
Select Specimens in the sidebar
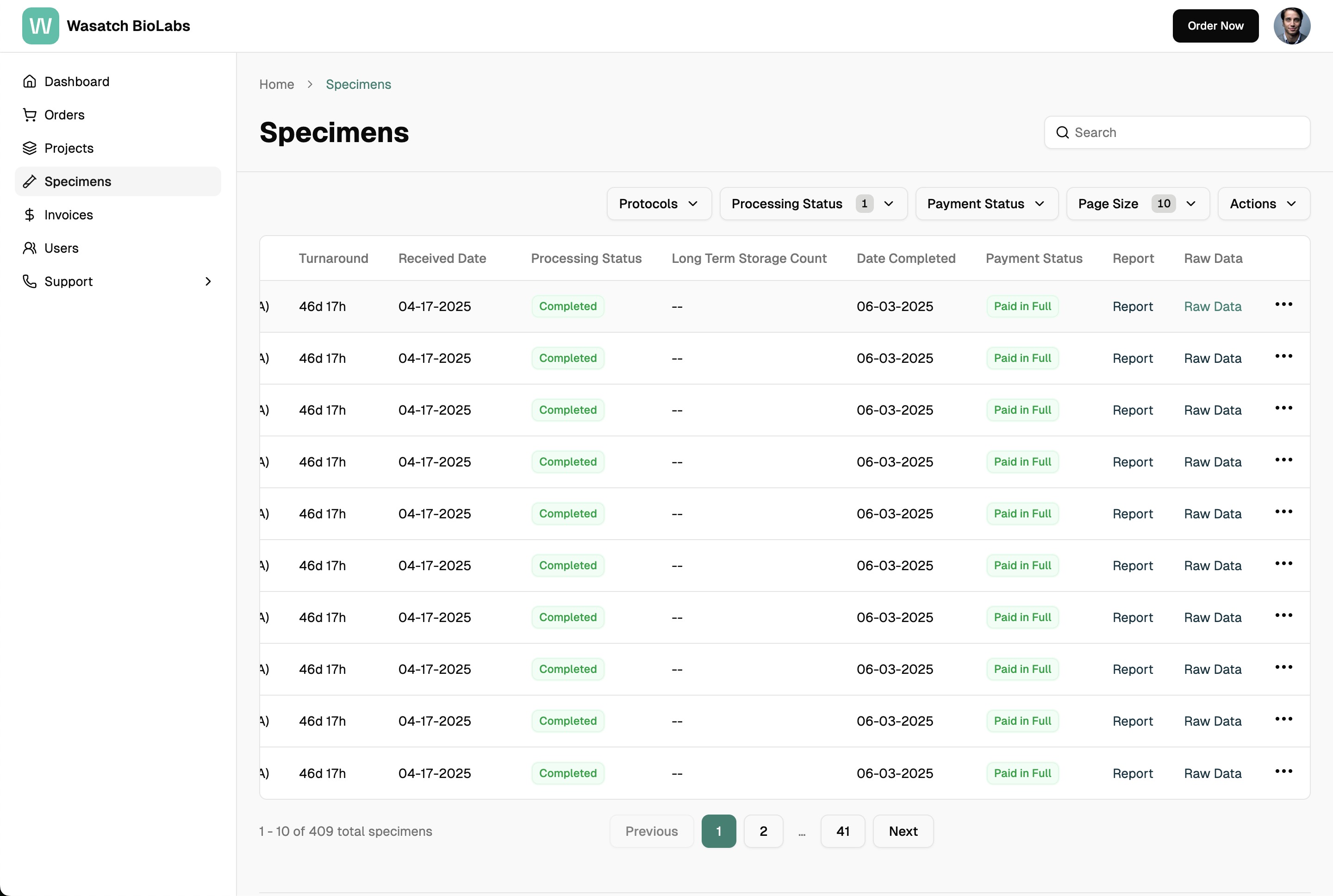coord(78,182)
